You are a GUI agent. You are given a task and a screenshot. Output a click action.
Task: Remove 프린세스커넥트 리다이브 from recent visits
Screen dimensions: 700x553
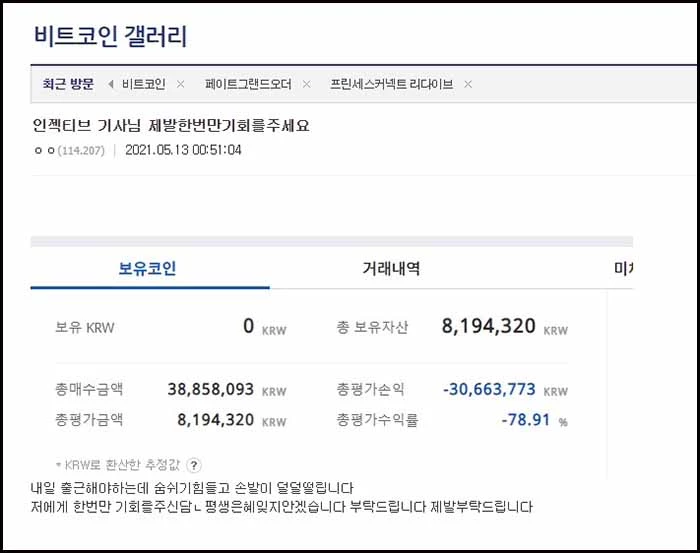468,84
